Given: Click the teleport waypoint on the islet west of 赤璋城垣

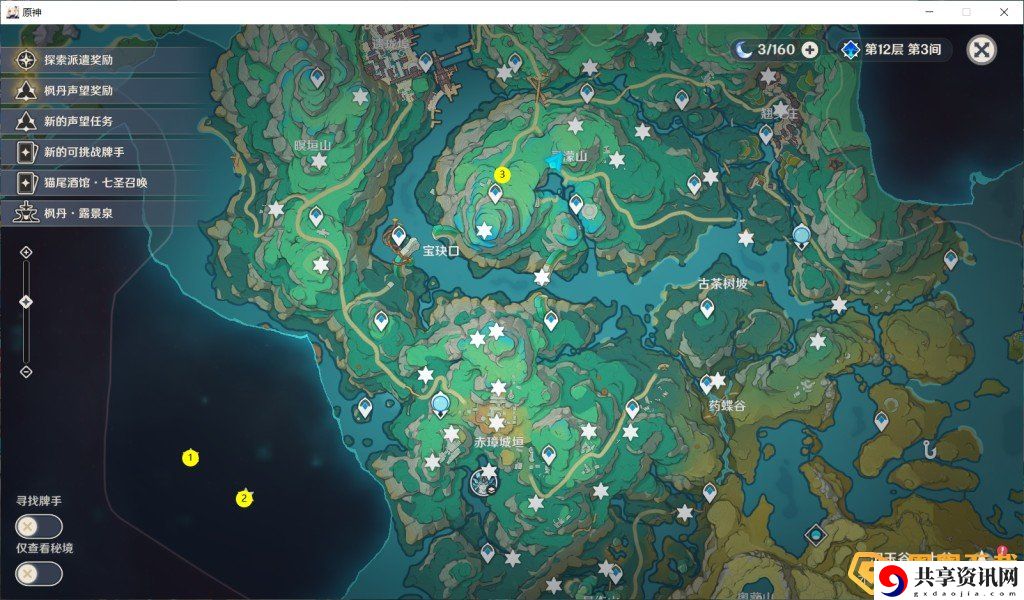Looking at the screenshot, I should [364, 408].
